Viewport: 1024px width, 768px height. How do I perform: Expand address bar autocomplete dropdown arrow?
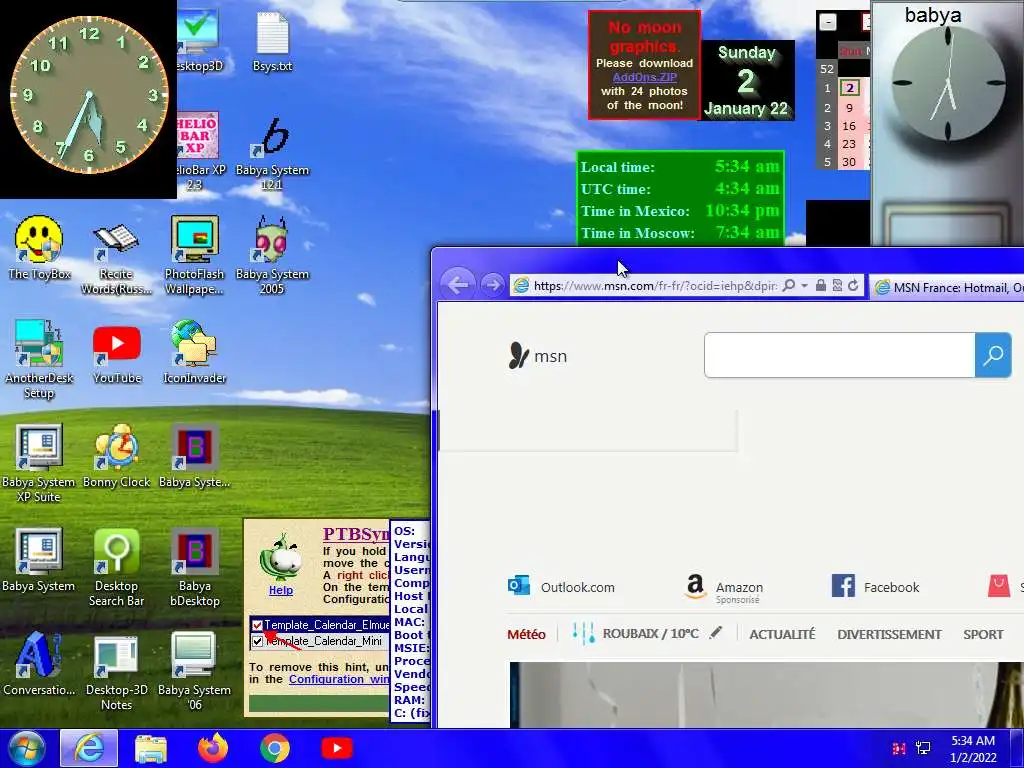(805, 285)
